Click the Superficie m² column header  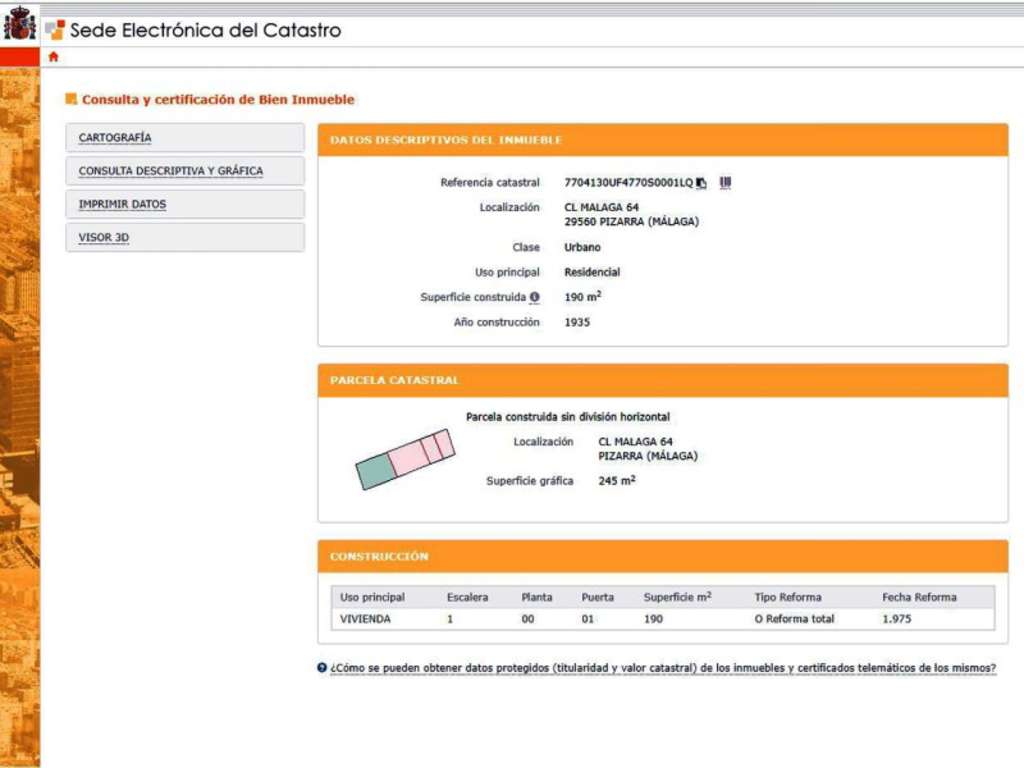click(677, 597)
